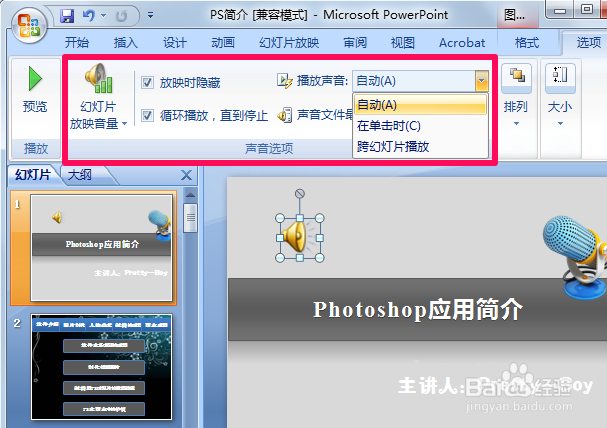607x428 pixels.
Task: Click the rotation handle above sound icon
Action: point(300,193)
